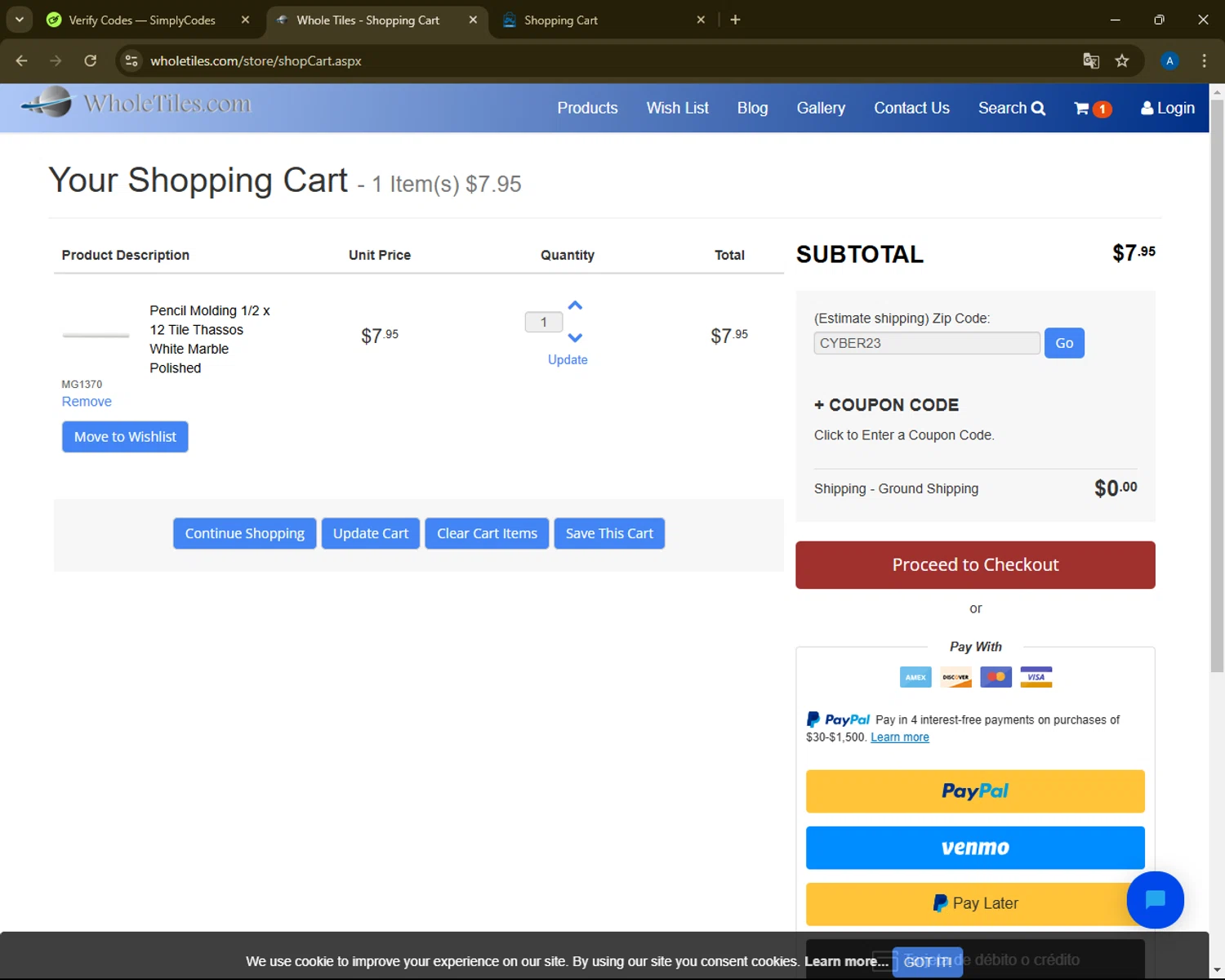1225x980 pixels.
Task: Click the Login user icon link
Action: [x=1168, y=108]
